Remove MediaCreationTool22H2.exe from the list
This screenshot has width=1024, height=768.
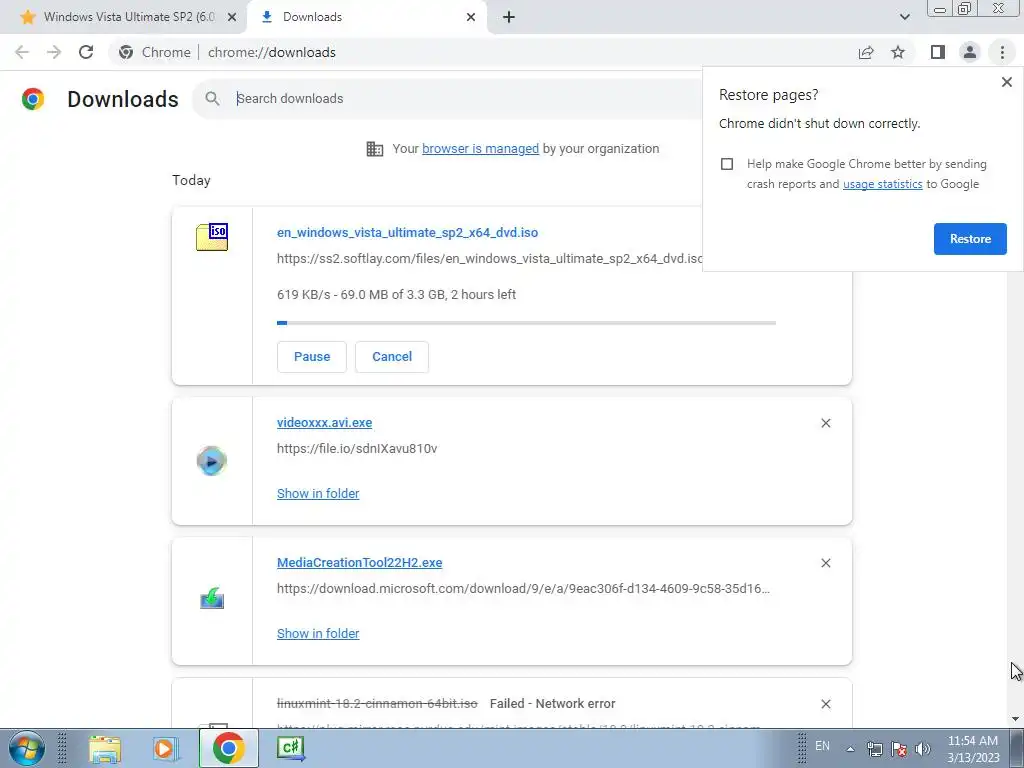[x=826, y=563]
